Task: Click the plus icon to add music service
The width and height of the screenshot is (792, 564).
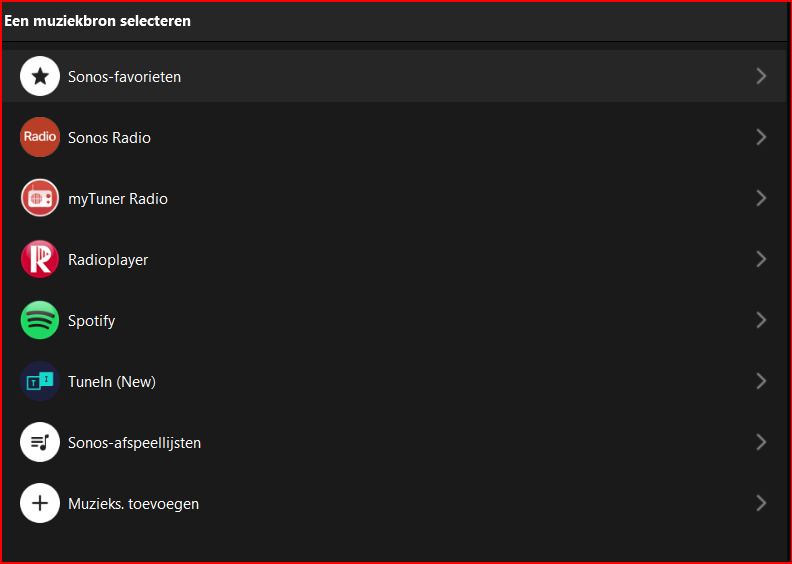Action: click(x=40, y=503)
